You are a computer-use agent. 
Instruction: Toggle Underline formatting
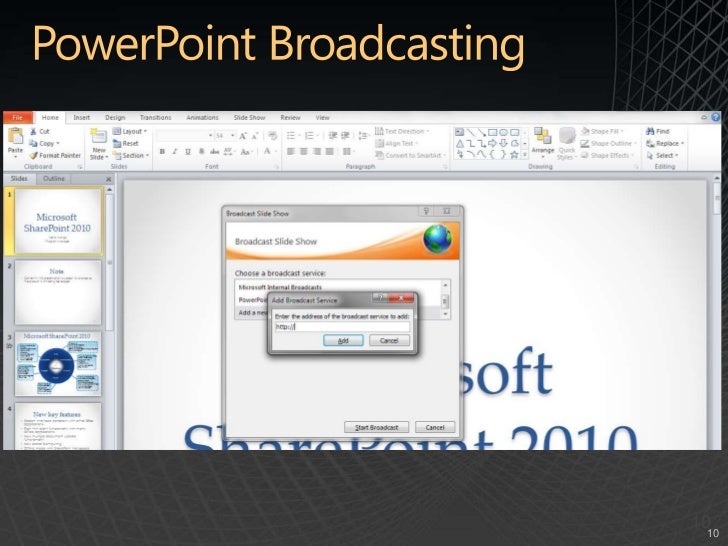click(188, 151)
